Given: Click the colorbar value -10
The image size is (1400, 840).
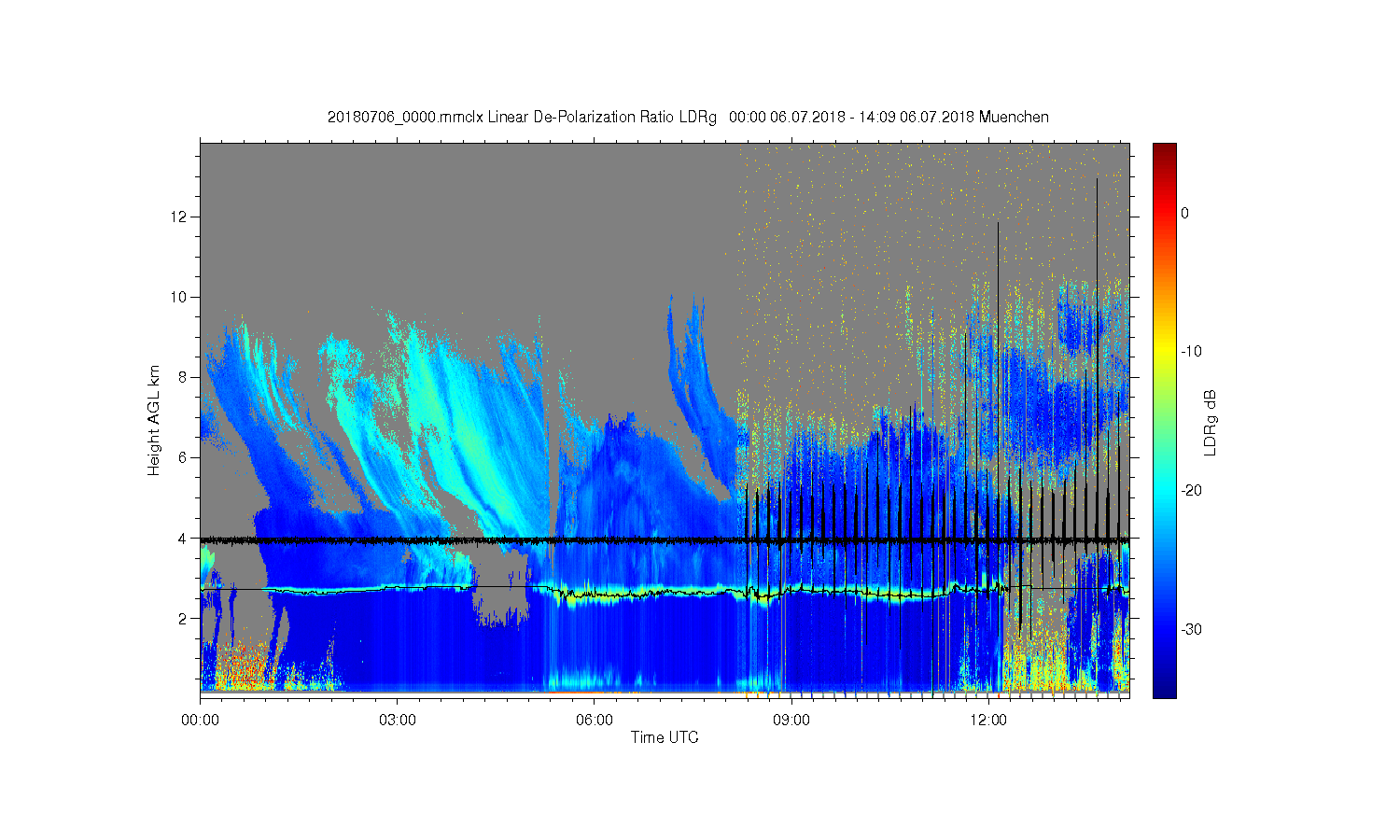Looking at the screenshot, I should pos(1191,351).
